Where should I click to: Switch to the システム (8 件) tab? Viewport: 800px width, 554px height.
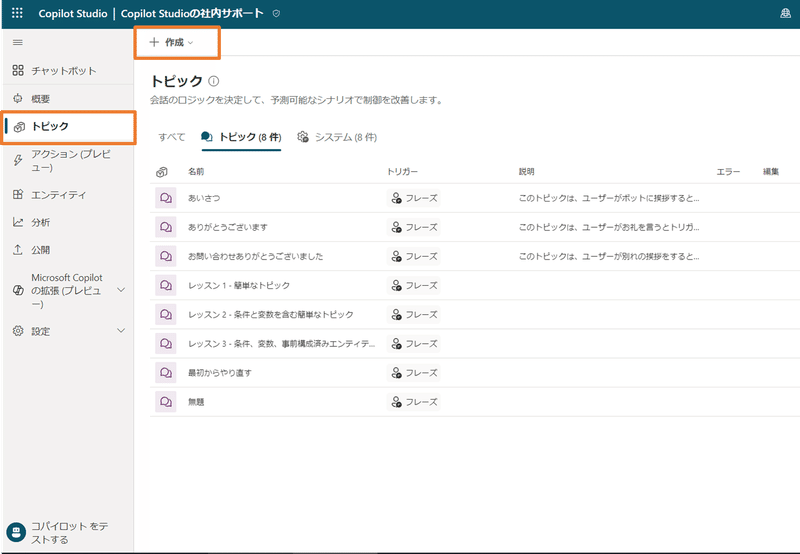[x=338, y=137]
